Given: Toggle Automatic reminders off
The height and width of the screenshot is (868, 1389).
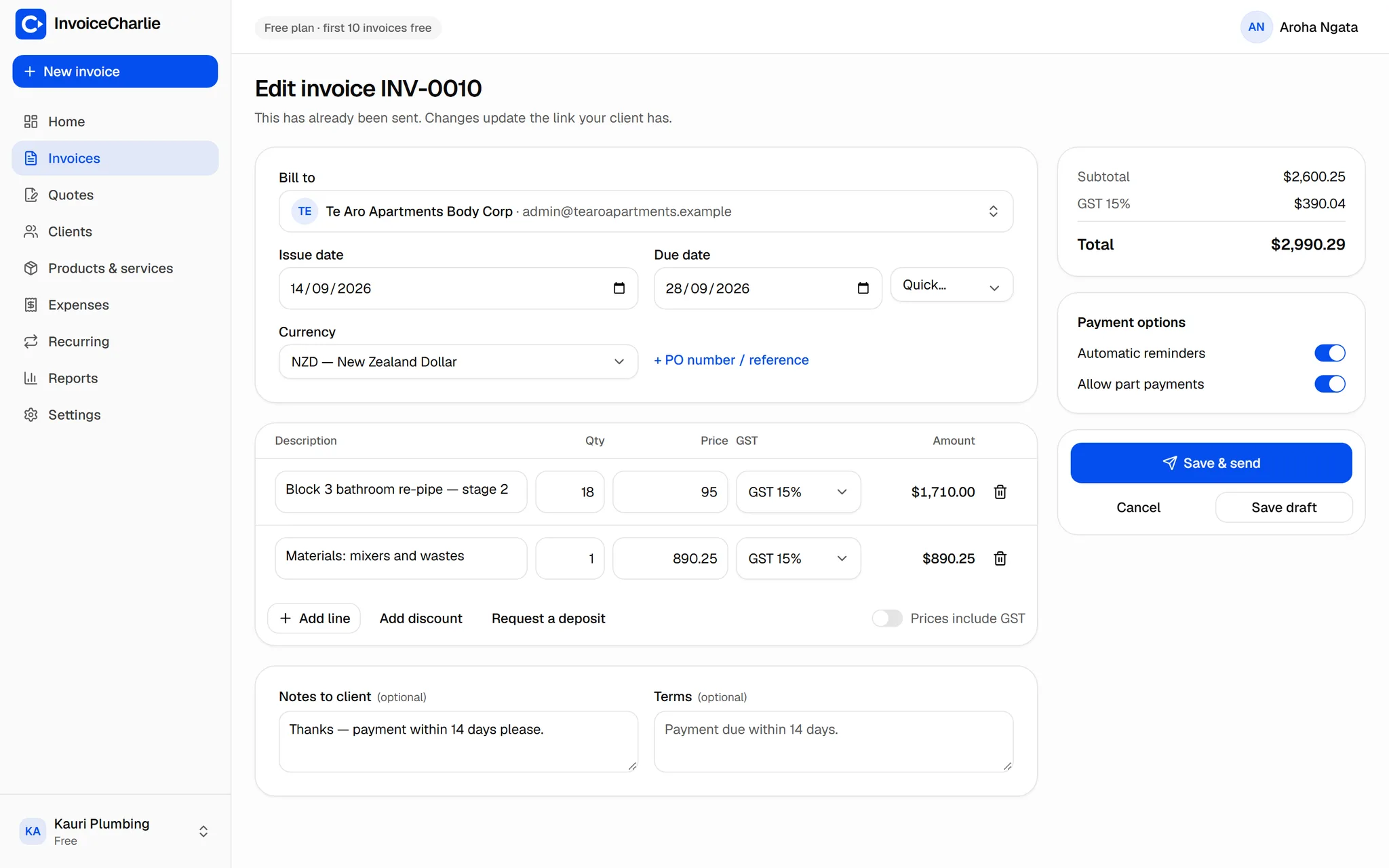Looking at the screenshot, I should point(1329,353).
